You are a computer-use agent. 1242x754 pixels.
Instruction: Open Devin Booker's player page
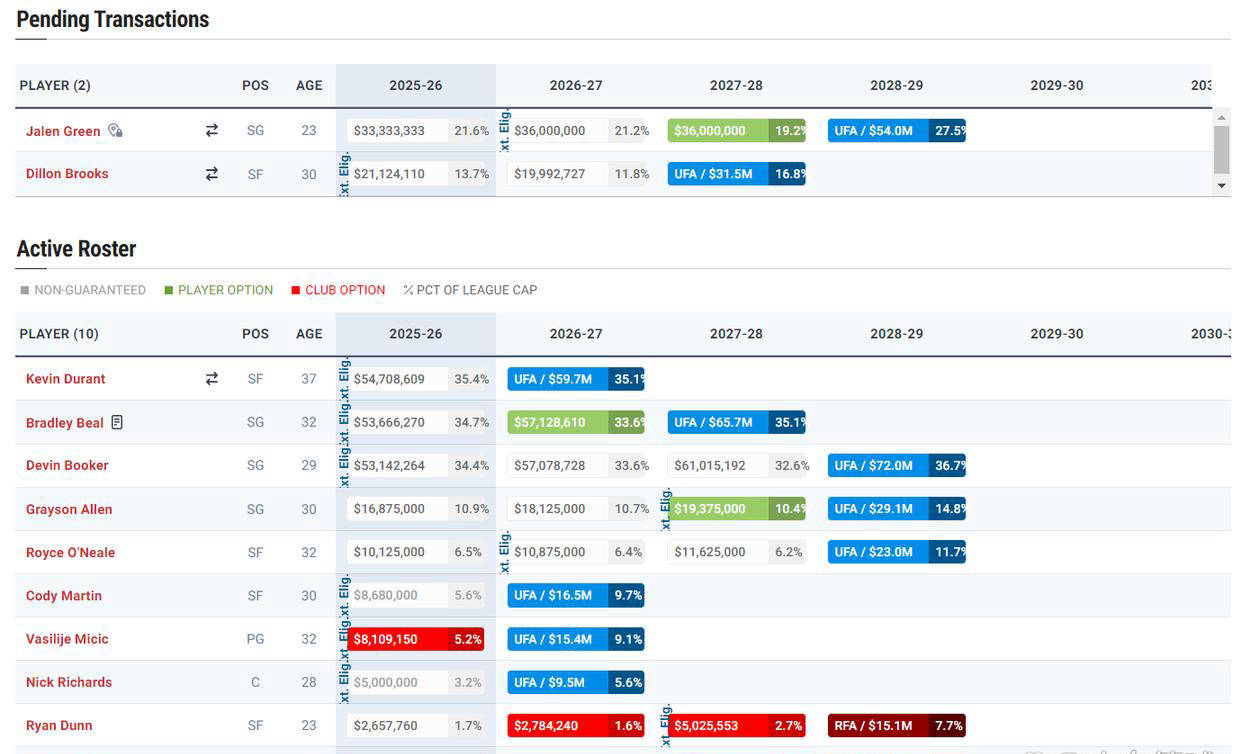[67, 465]
